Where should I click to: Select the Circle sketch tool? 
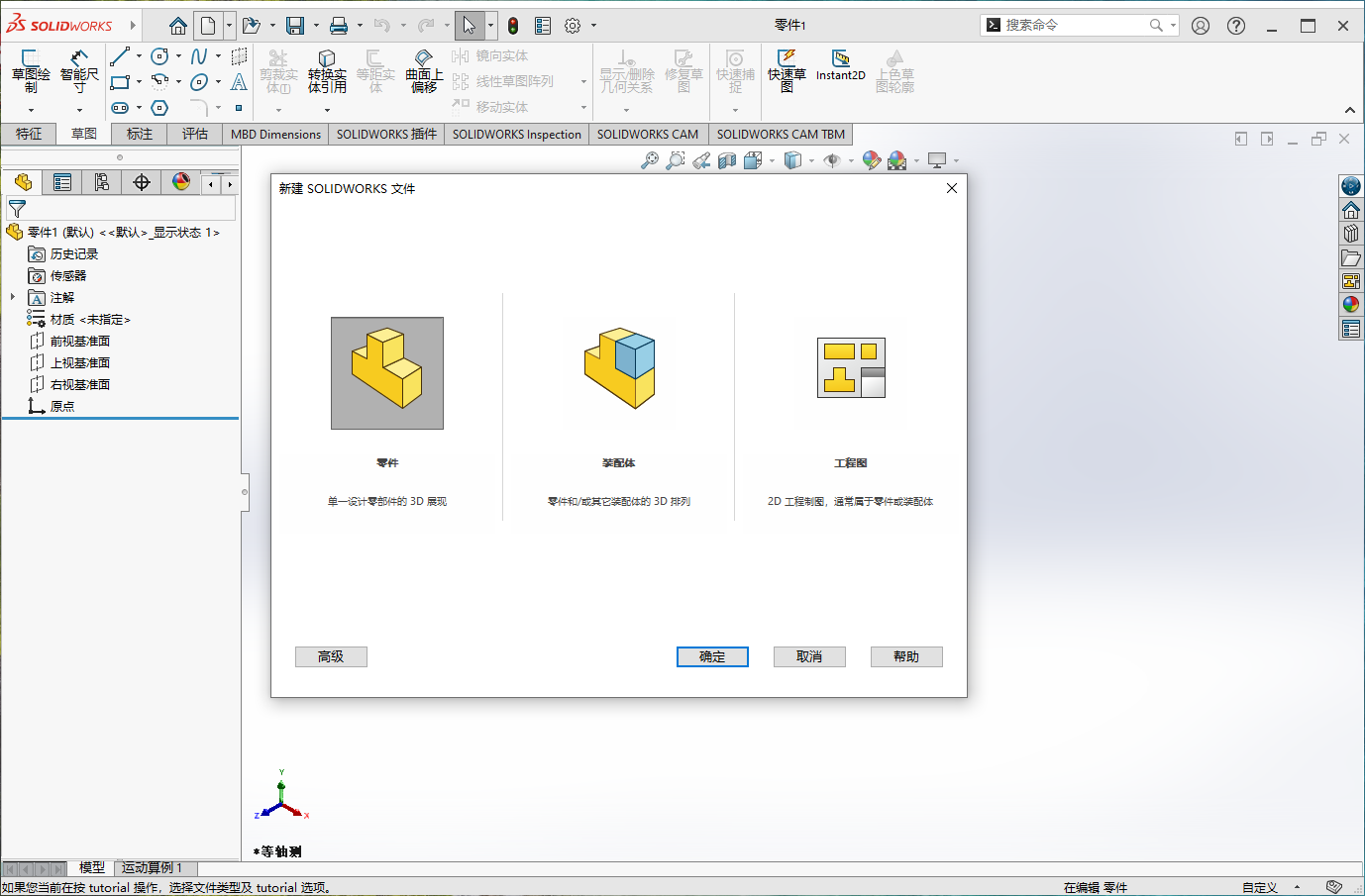159,56
